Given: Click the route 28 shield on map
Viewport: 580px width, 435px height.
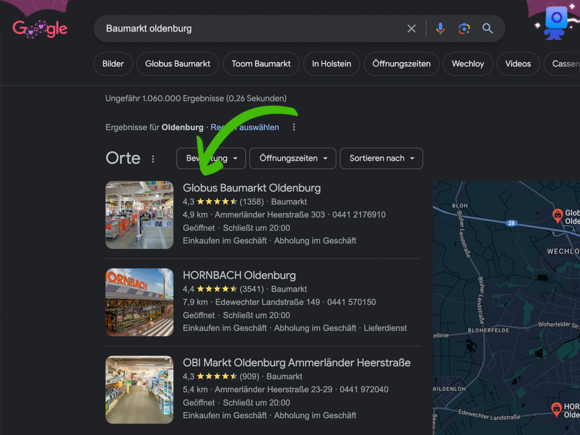Looking at the screenshot, I should click(x=511, y=223).
